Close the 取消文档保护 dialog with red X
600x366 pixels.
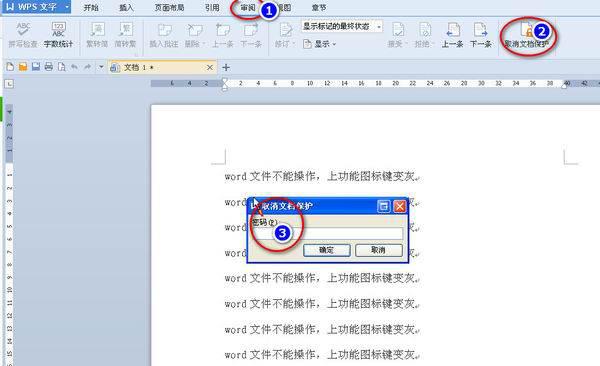(x=399, y=206)
